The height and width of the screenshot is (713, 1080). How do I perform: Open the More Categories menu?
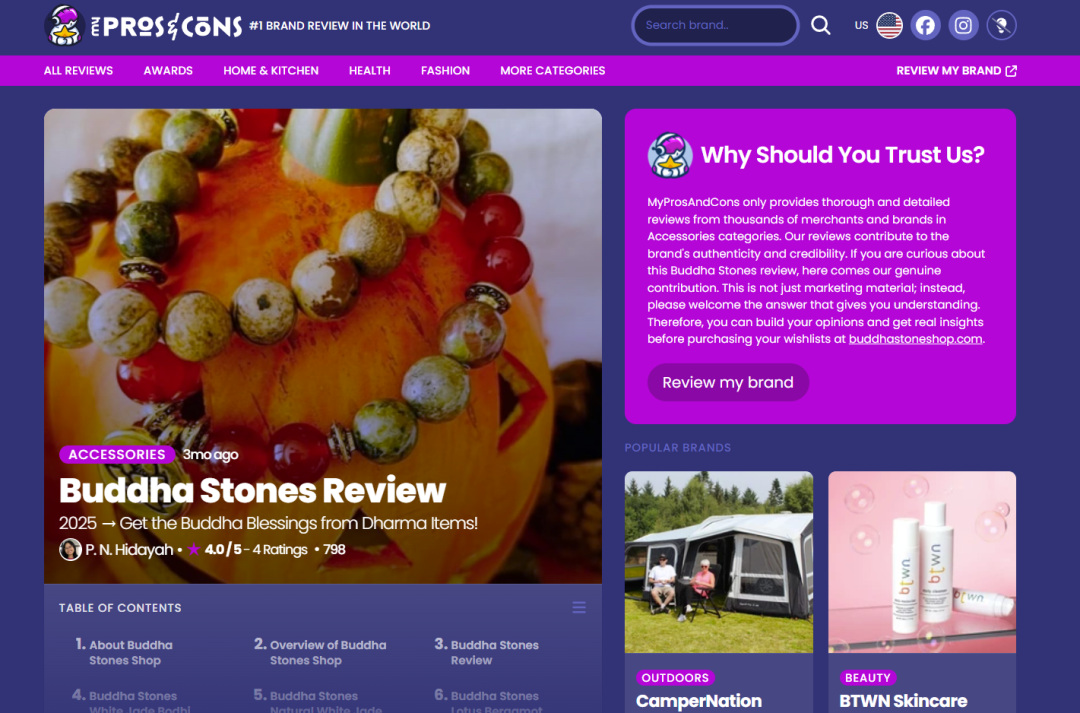pyautogui.click(x=552, y=70)
